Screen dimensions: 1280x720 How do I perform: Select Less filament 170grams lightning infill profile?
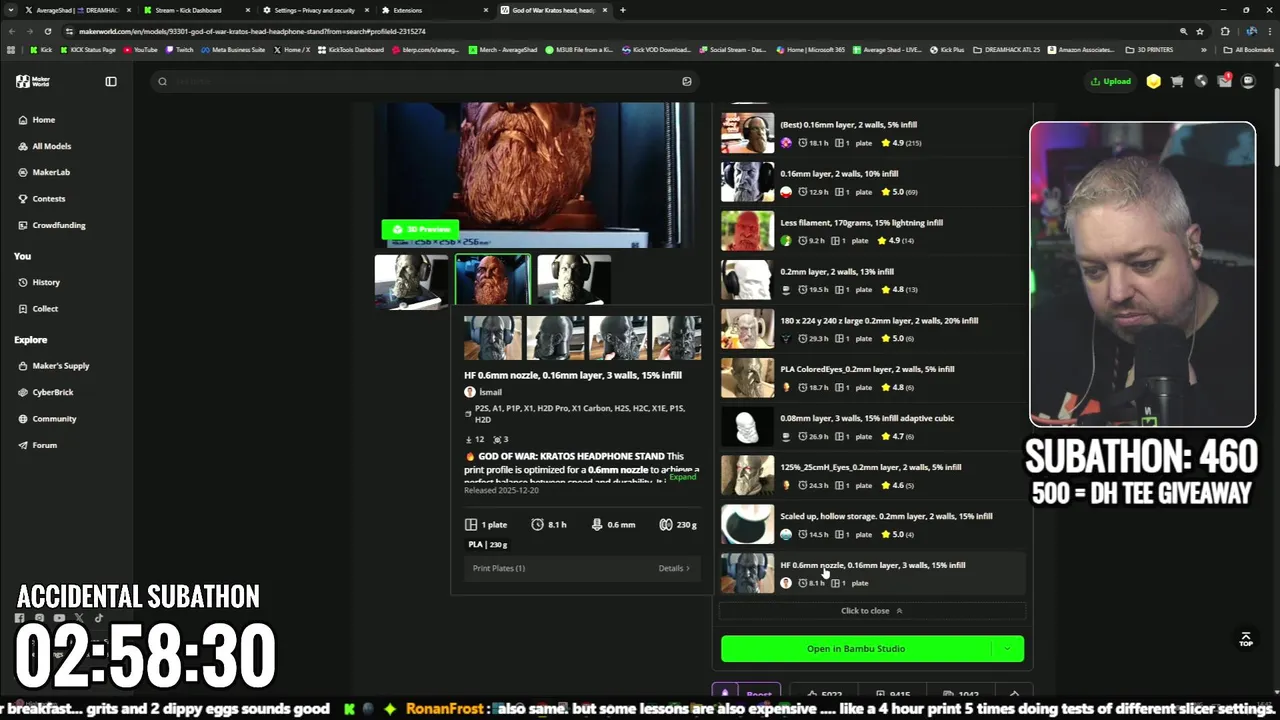[872, 231]
